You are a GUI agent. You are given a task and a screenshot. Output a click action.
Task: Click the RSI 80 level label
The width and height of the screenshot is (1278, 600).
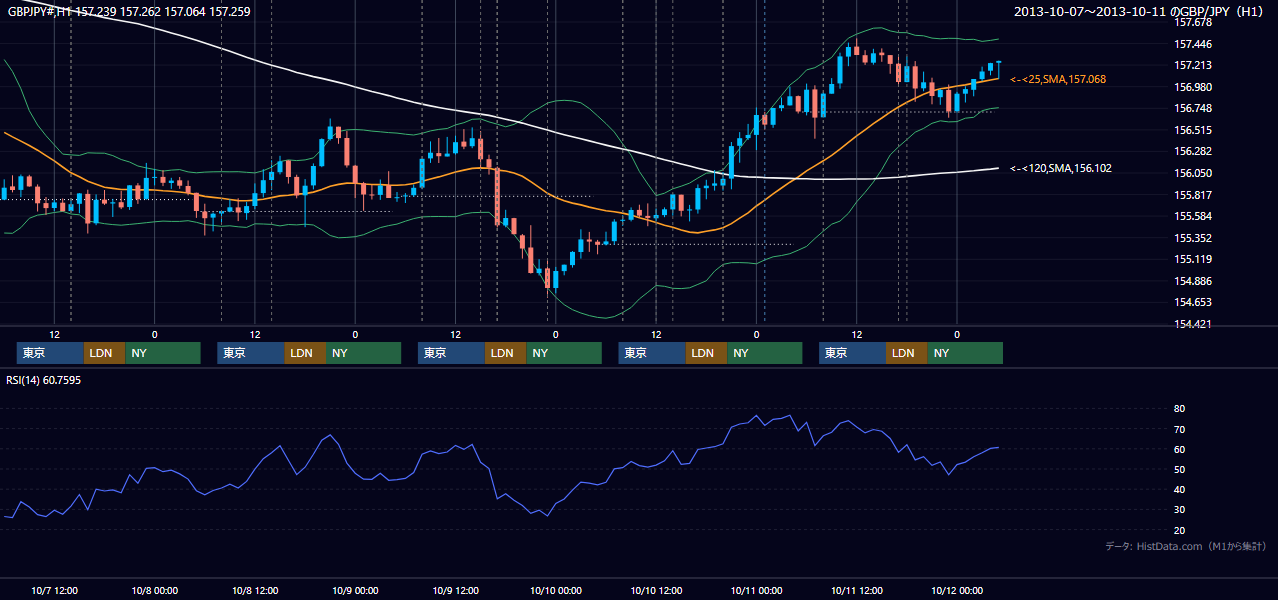point(1179,409)
